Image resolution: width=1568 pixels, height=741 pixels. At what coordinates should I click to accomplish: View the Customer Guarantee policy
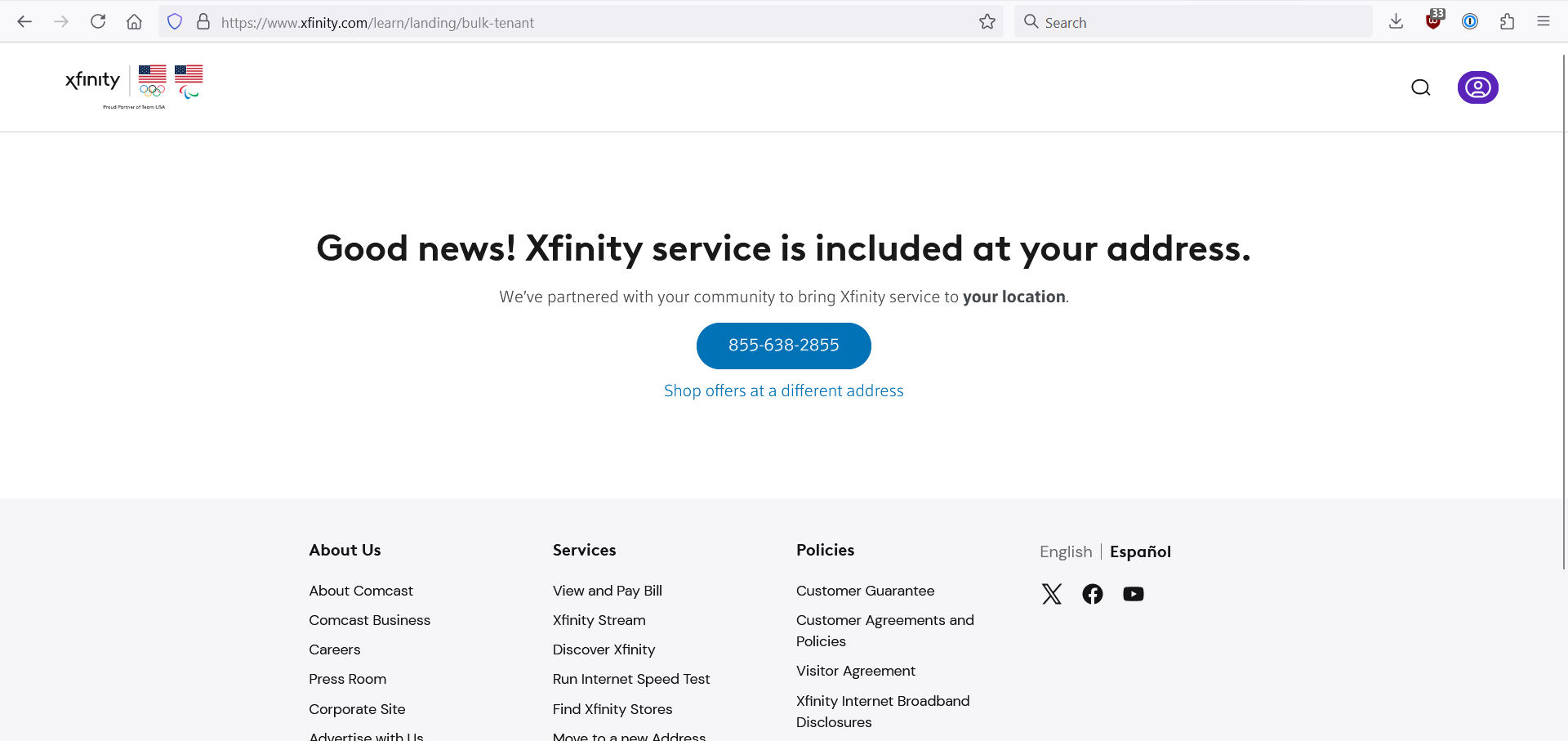pyautogui.click(x=865, y=591)
